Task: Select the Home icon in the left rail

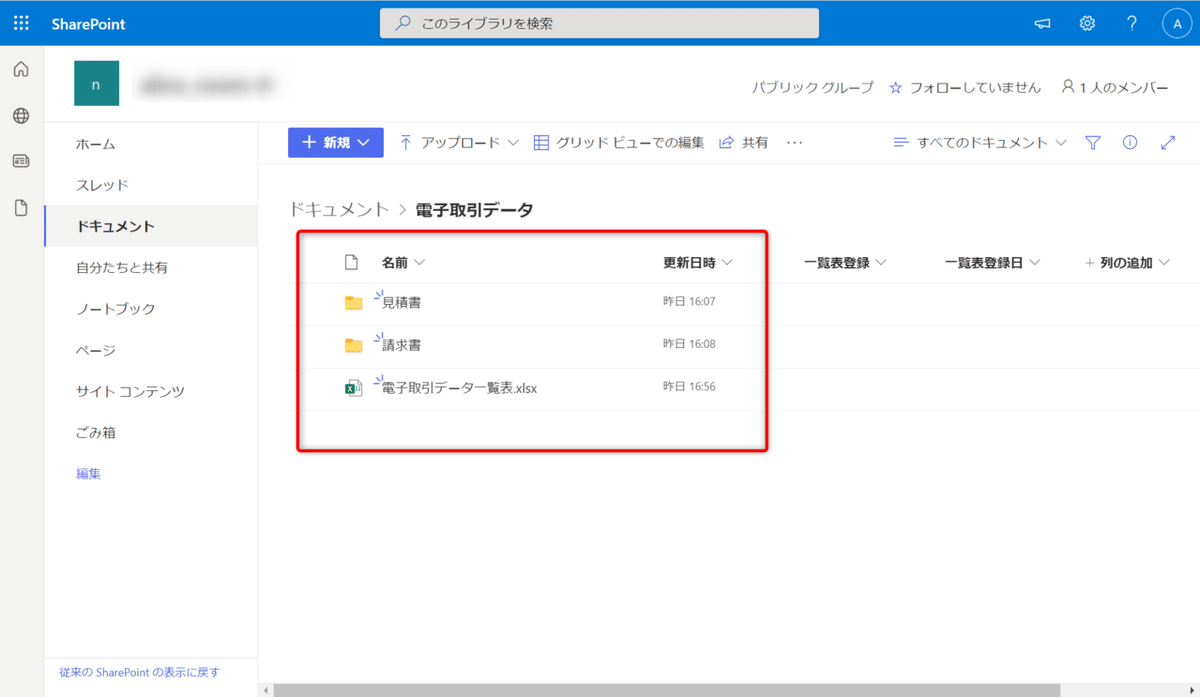Action: pos(19,68)
